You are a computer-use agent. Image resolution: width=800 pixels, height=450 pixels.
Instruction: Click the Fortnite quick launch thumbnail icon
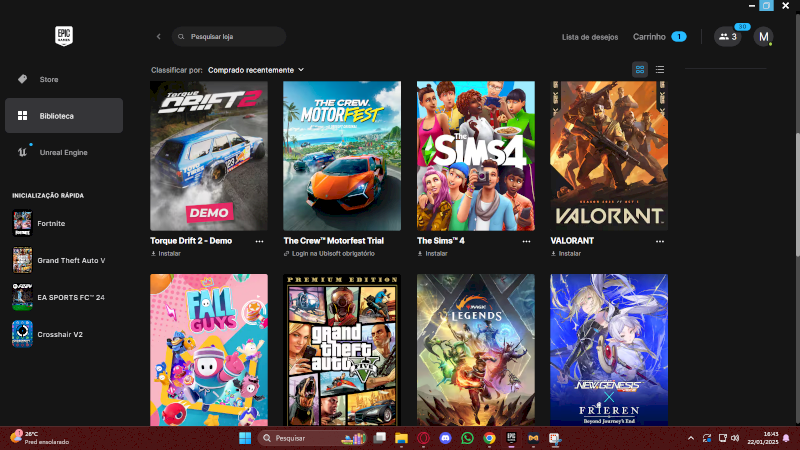pos(22,223)
